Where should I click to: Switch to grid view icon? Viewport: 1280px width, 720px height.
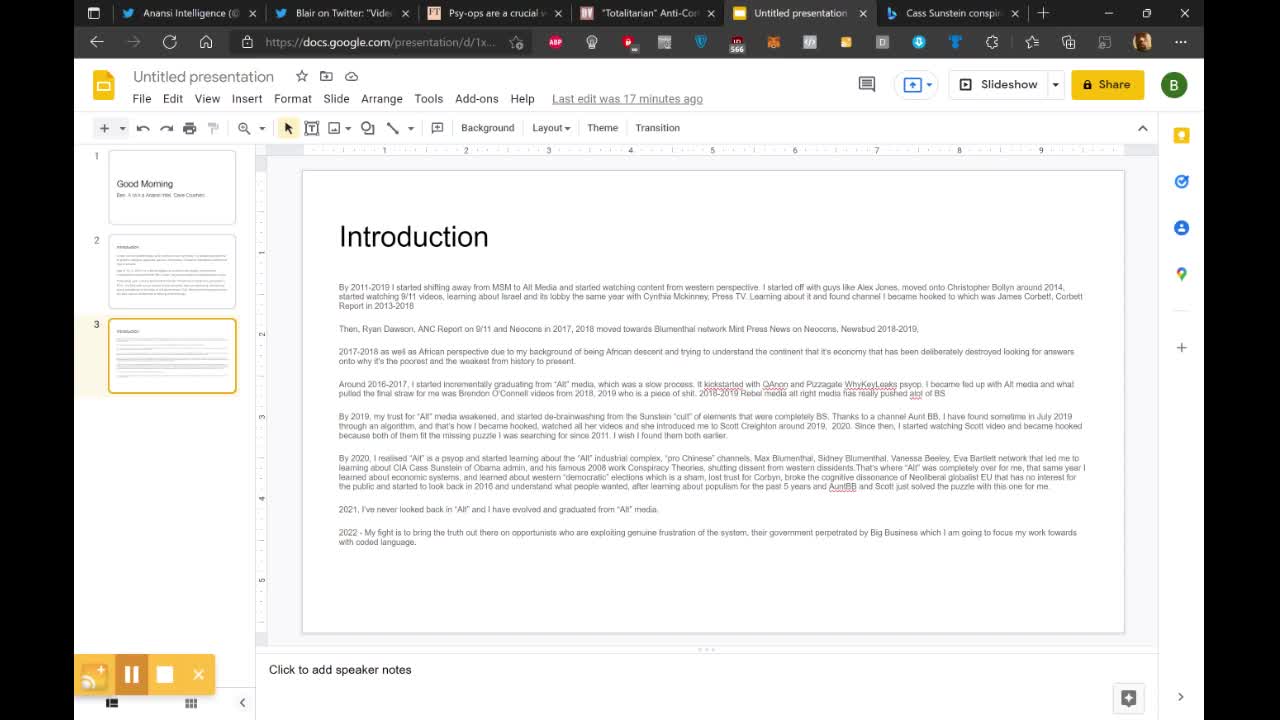pyautogui.click(x=191, y=703)
